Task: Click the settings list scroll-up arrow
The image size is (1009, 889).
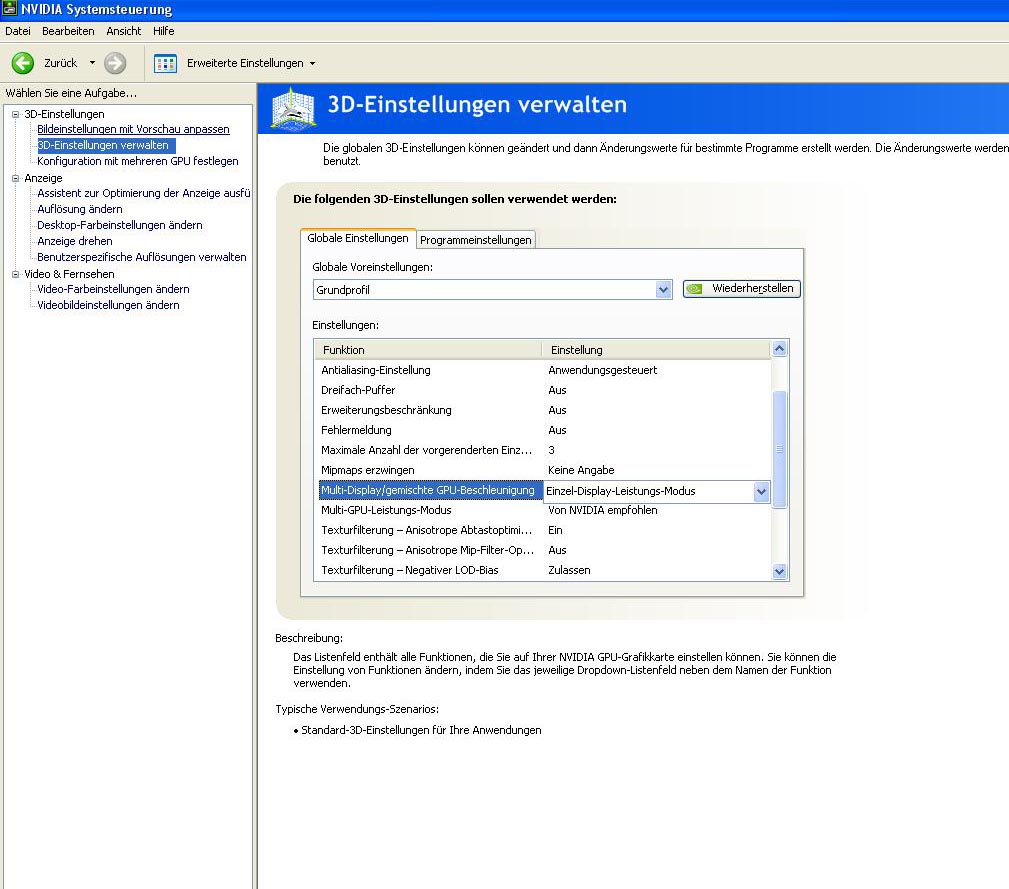Action: click(x=779, y=349)
